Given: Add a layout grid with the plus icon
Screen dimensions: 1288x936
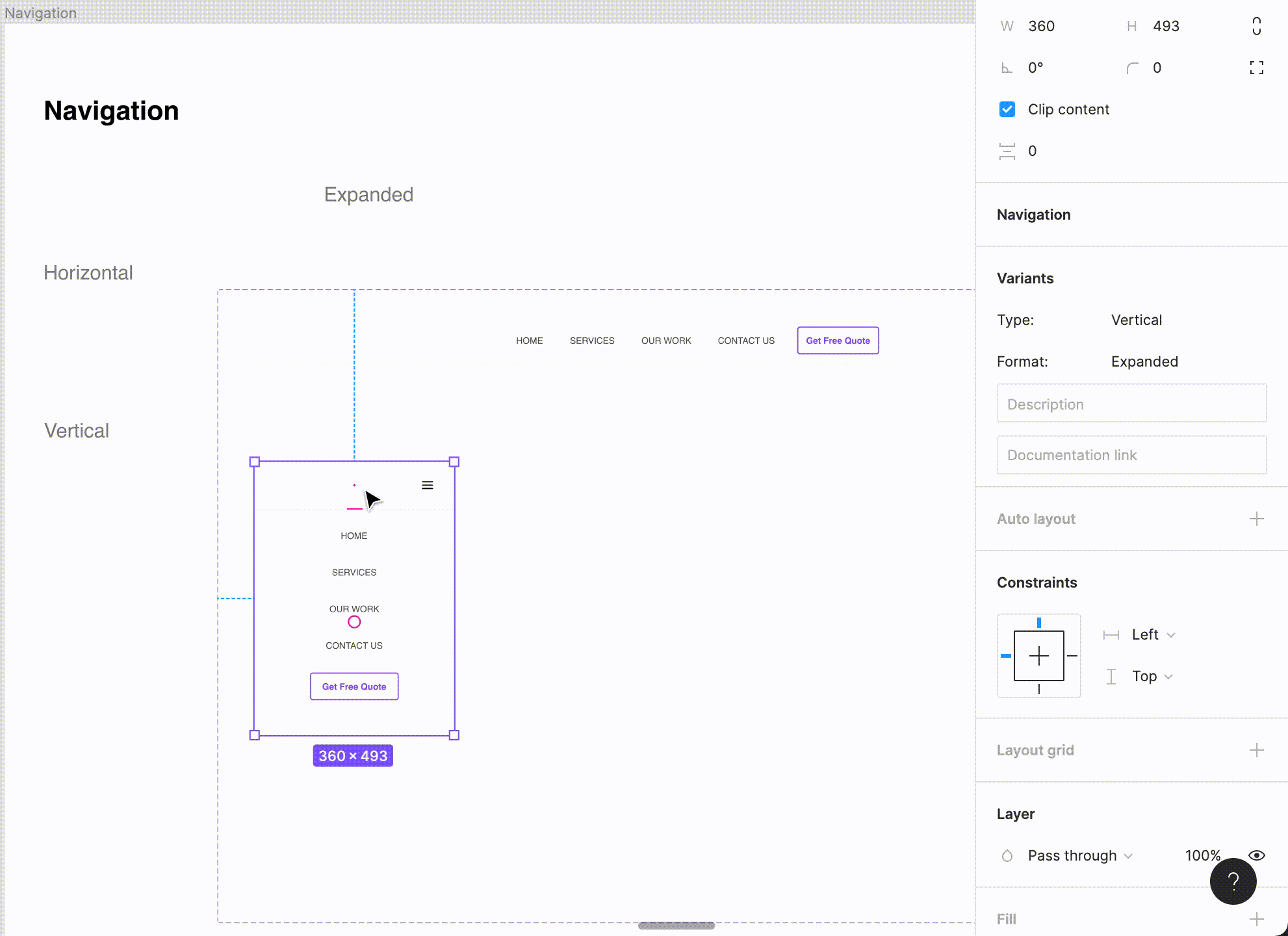Looking at the screenshot, I should 1256,750.
